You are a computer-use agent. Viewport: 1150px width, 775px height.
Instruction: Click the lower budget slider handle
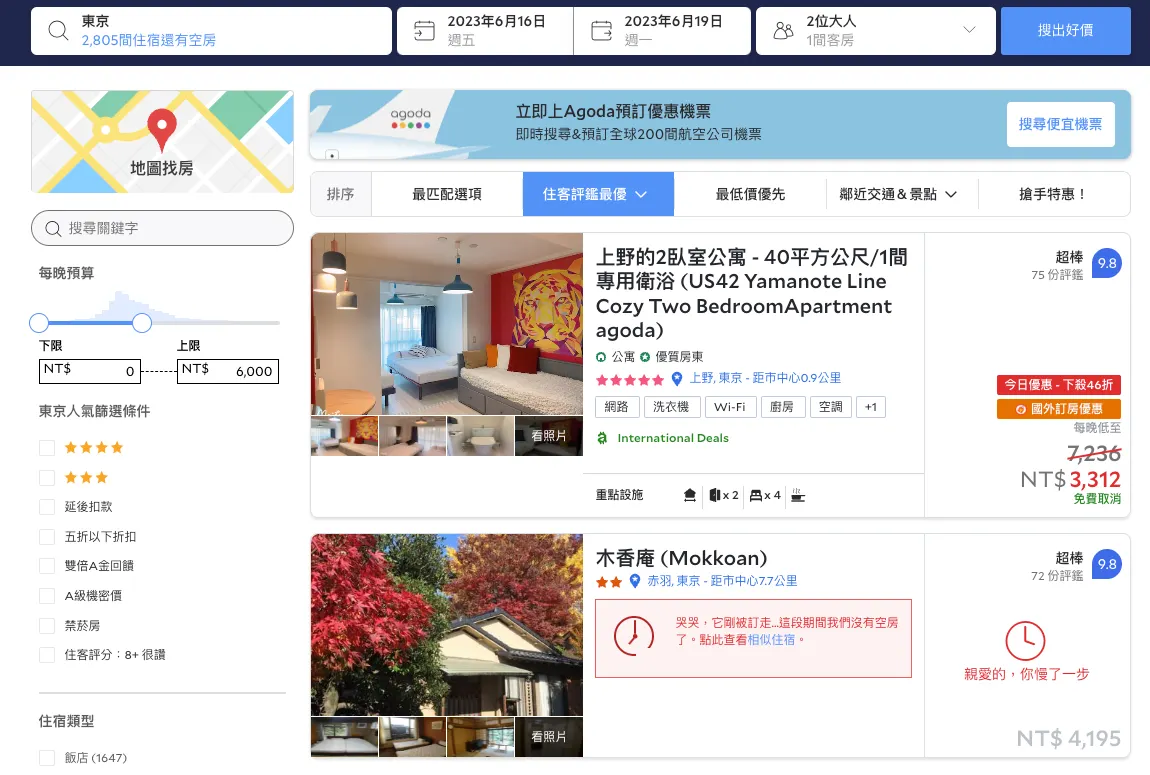[x=39, y=323]
